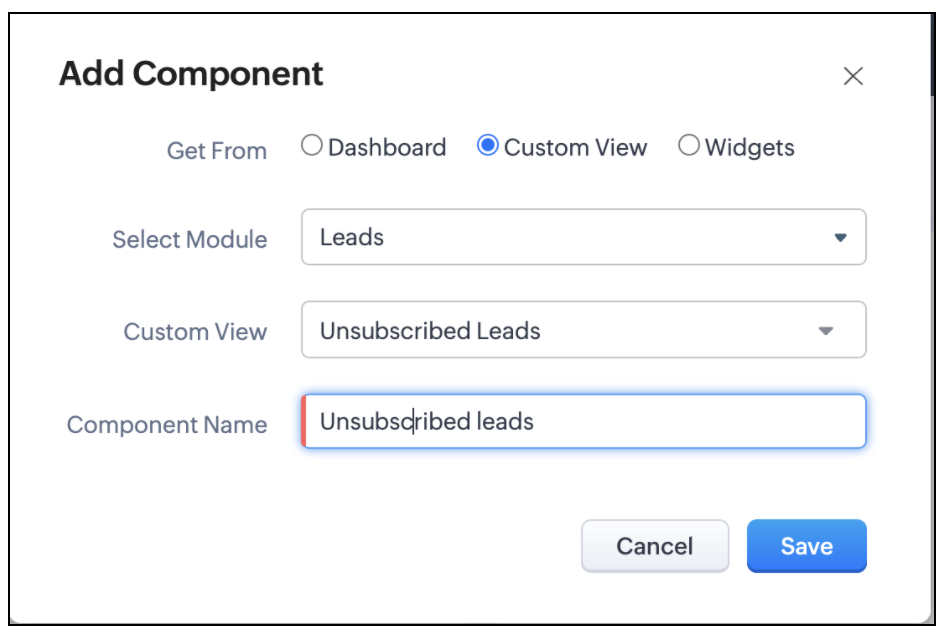Click the "Component Name" field label
938x636 pixels.
point(167,425)
